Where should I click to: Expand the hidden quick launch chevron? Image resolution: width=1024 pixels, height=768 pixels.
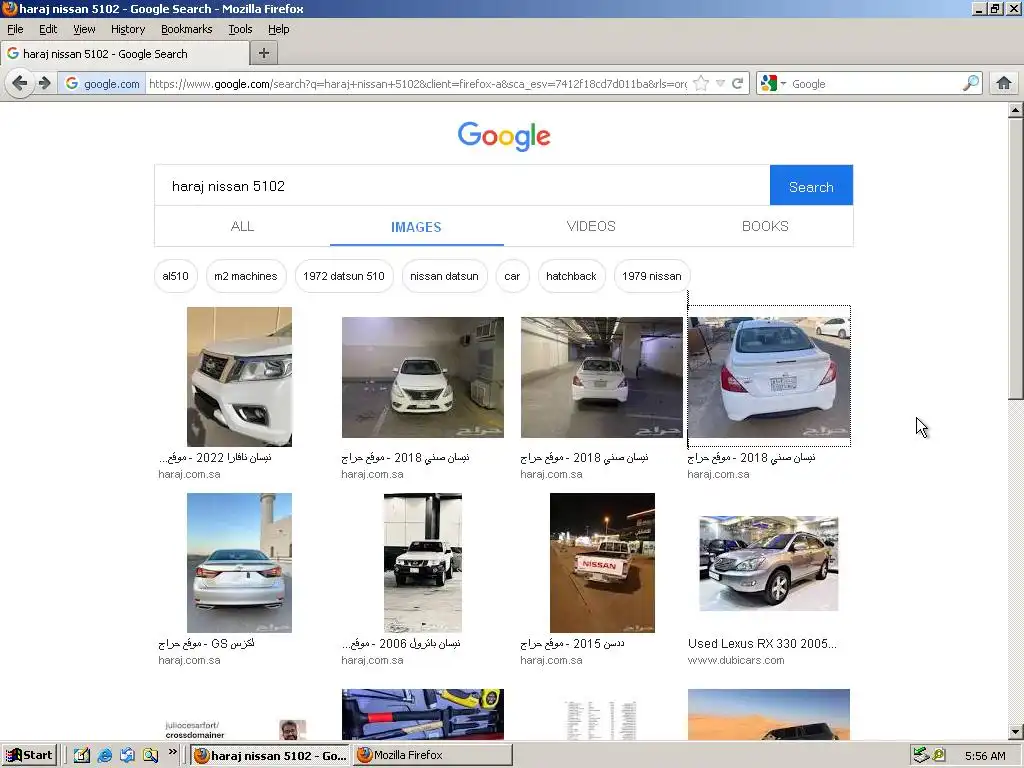coord(172,752)
